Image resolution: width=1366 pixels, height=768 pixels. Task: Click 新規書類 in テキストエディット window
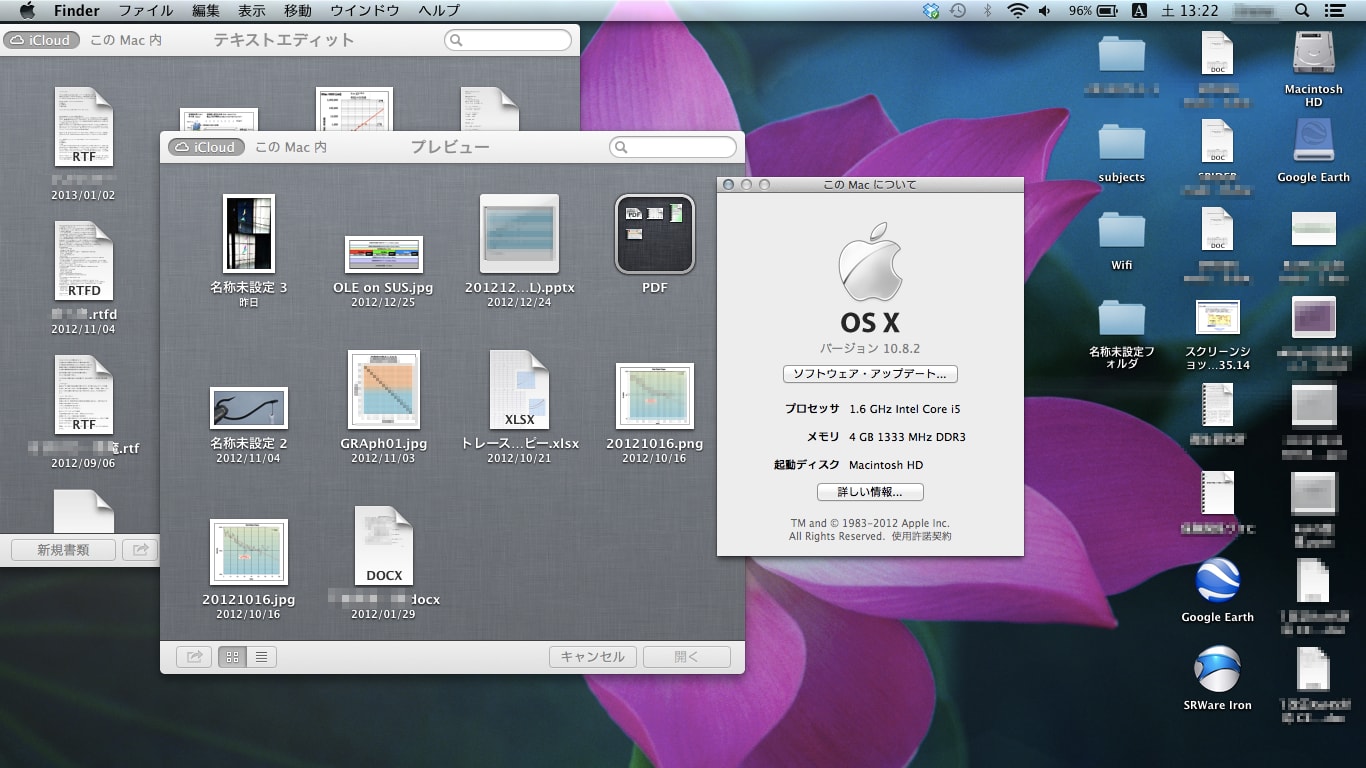pyautogui.click(x=63, y=549)
